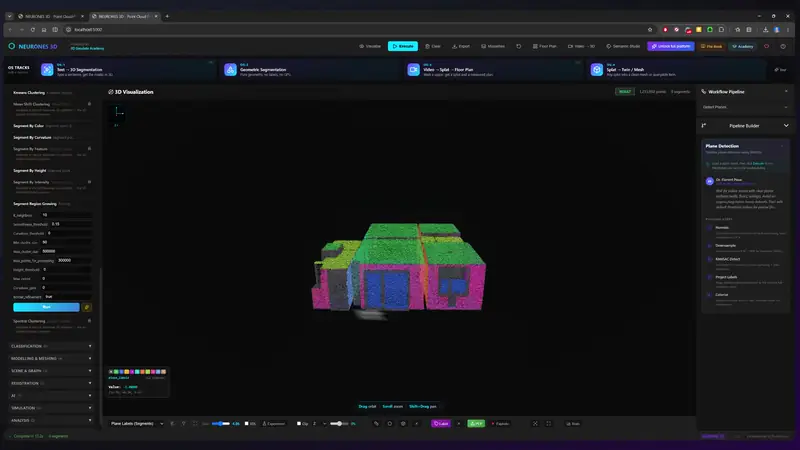Screen dimensions: 800x450
Task: Expand the Registration section
Action: (51, 383)
